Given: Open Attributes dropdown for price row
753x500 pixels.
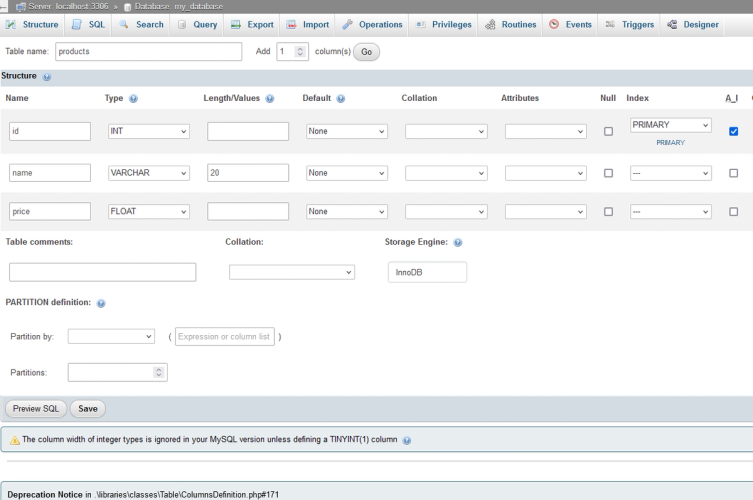Looking at the screenshot, I should tap(546, 211).
